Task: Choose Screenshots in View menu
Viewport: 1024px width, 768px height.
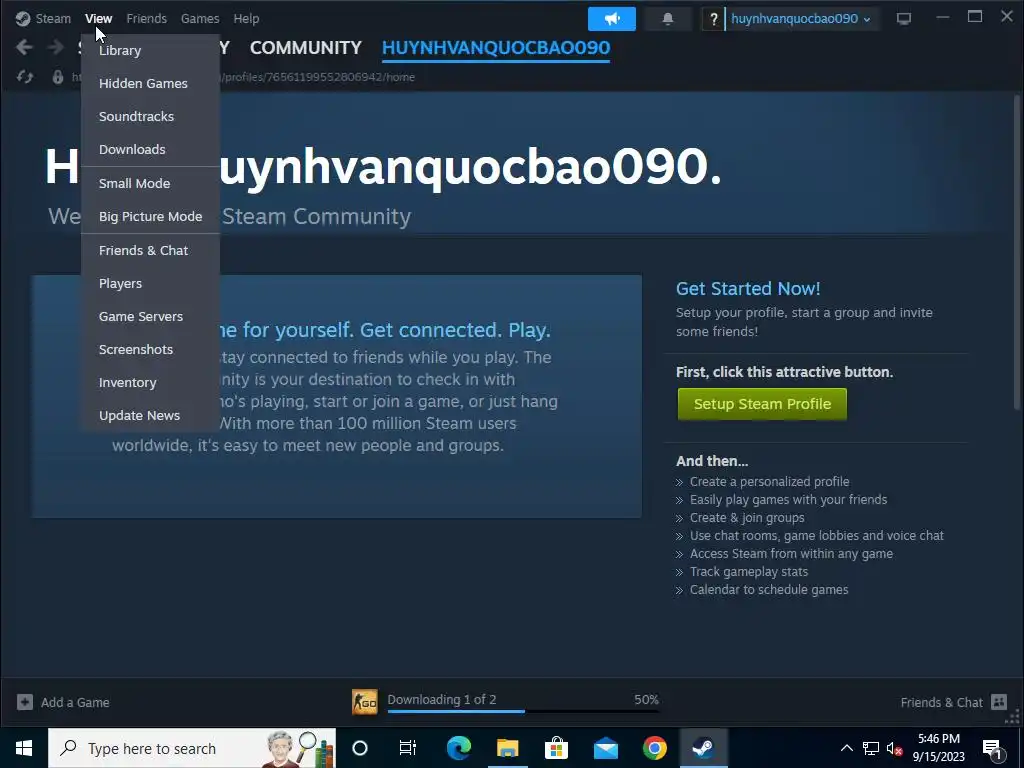Action: pos(150,349)
